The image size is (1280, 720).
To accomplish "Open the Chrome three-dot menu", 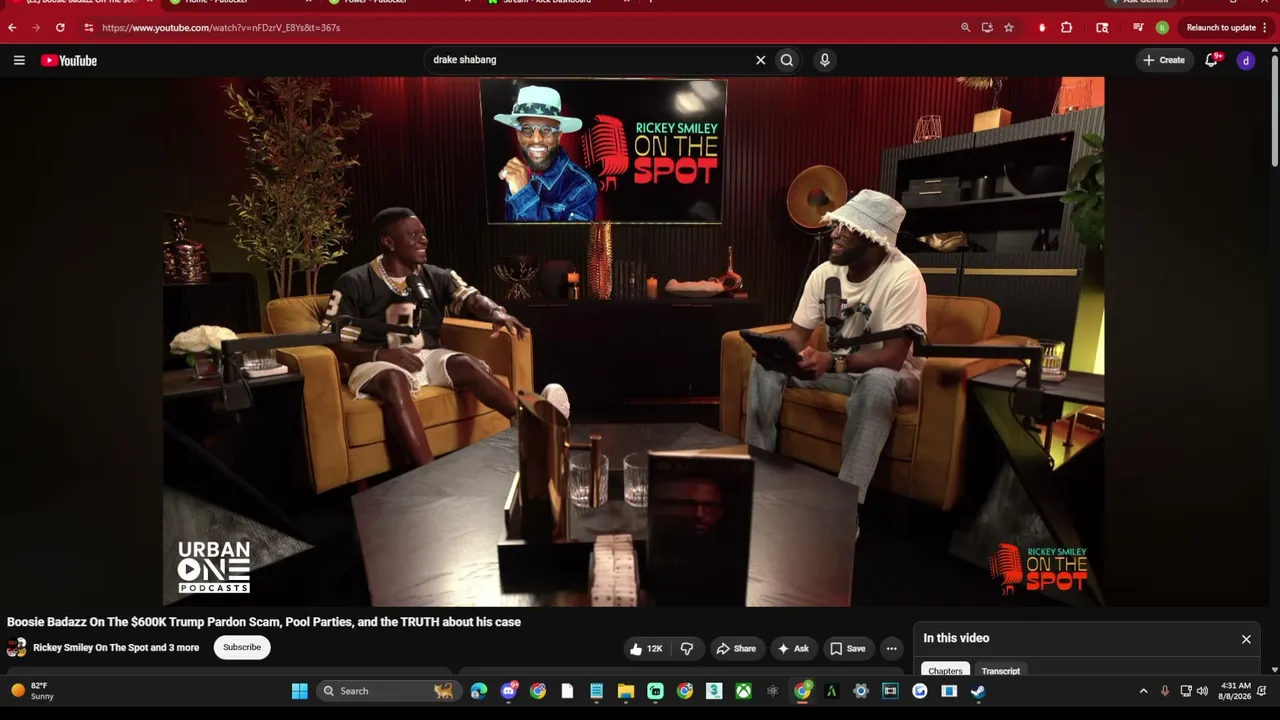I will click(1265, 28).
